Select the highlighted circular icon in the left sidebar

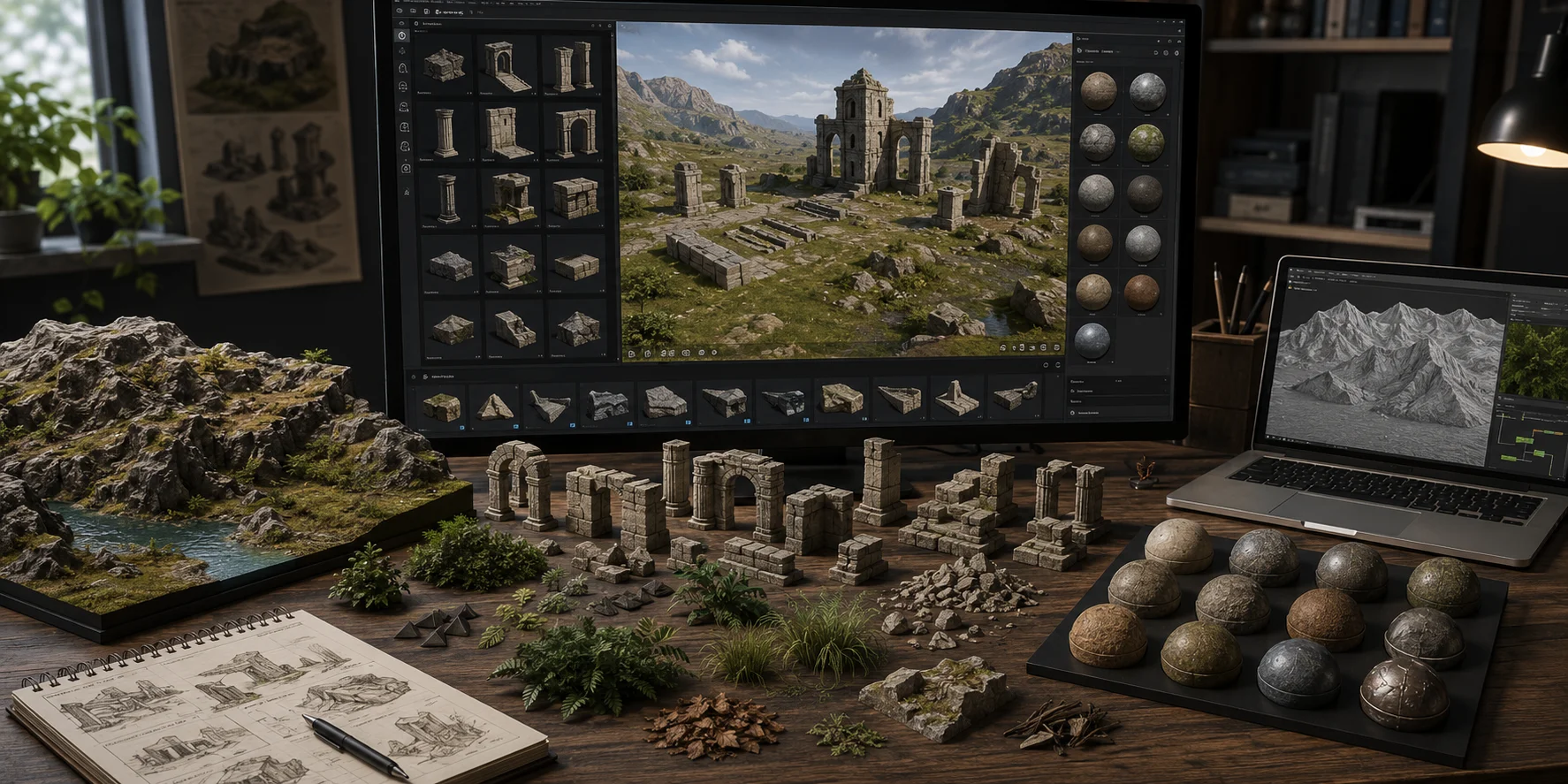(x=402, y=36)
